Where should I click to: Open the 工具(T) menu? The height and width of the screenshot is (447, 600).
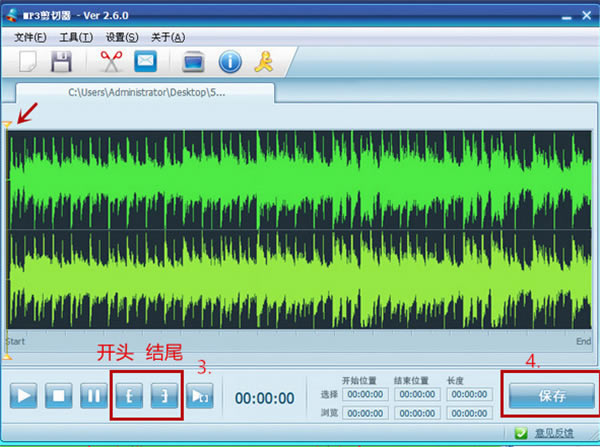point(76,37)
